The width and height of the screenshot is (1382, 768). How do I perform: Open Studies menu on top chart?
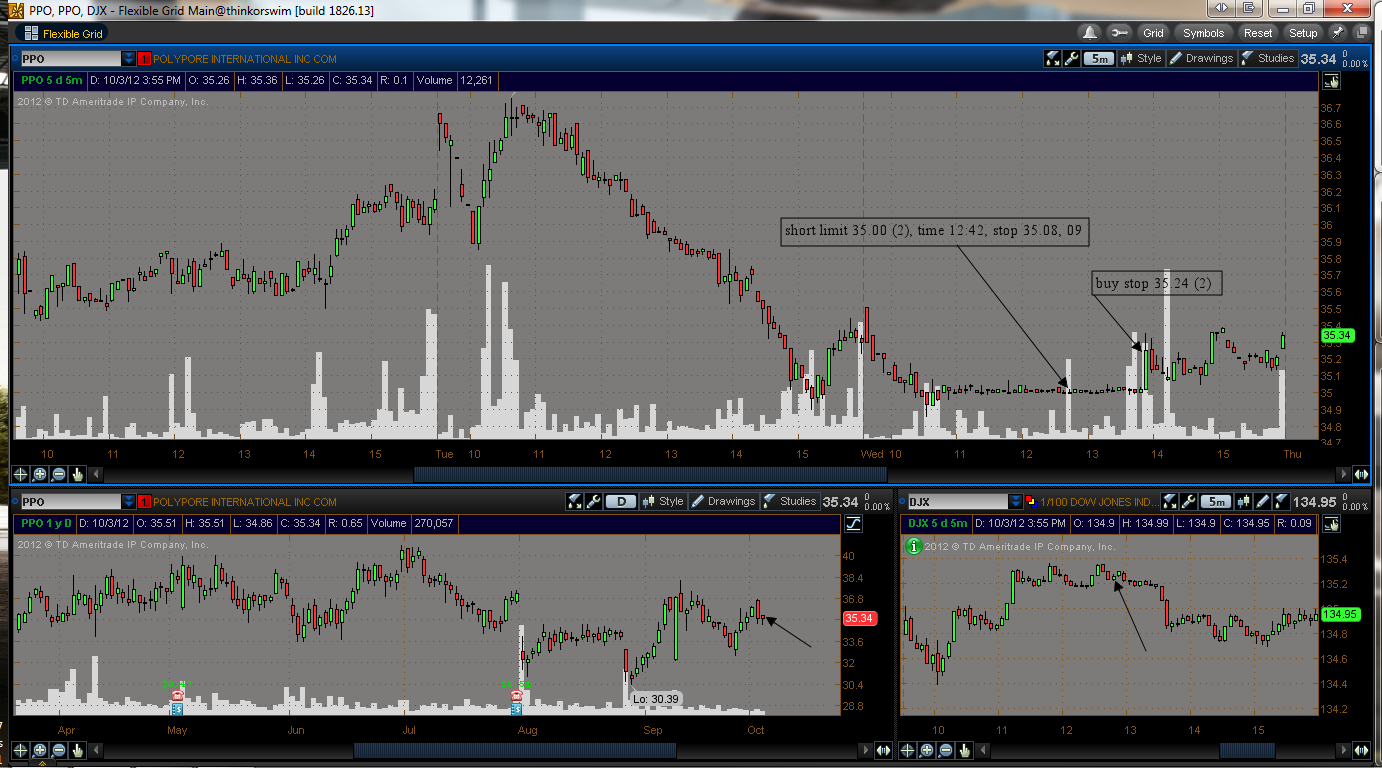pos(1268,58)
